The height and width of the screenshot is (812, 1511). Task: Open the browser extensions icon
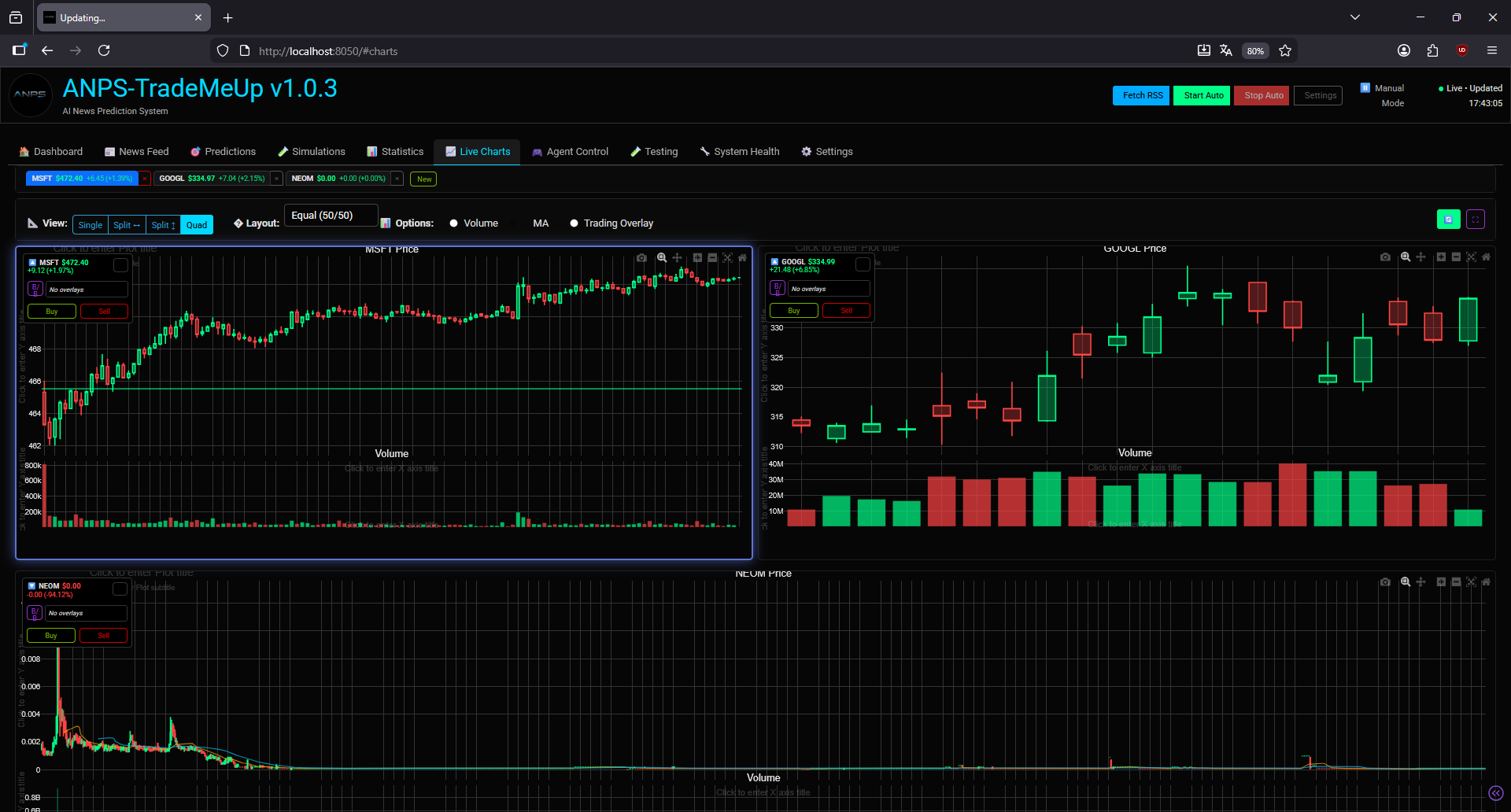click(1432, 50)
